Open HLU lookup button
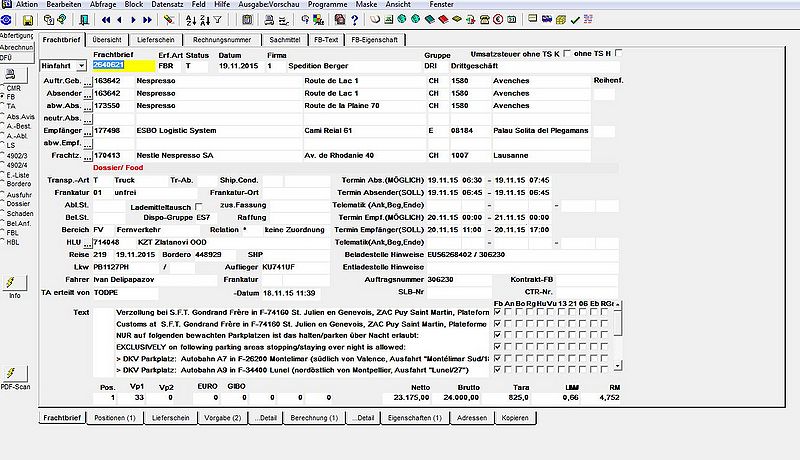800x460 pixels. (88, 243)
